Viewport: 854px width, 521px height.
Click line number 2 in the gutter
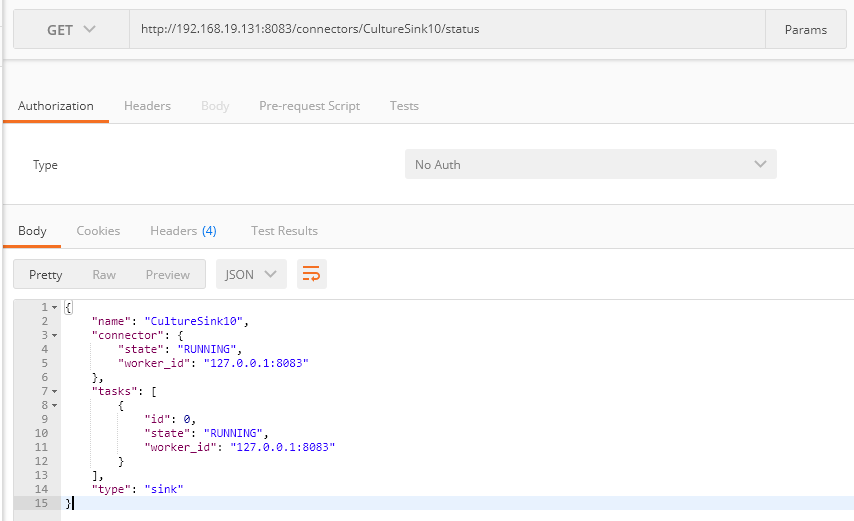click(x=45, y=321)
